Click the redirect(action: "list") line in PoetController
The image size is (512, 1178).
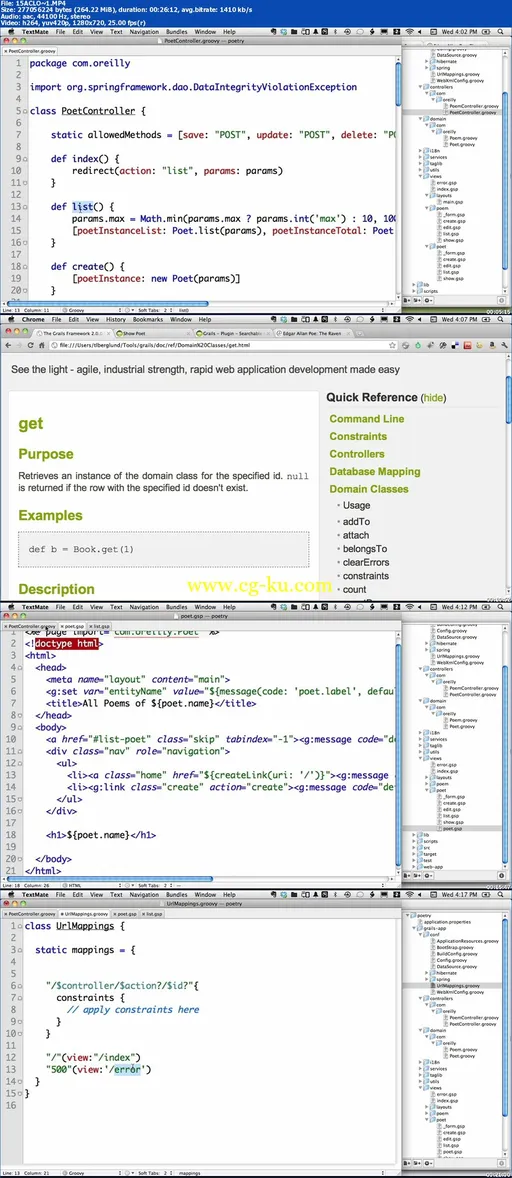pos(177,171)
